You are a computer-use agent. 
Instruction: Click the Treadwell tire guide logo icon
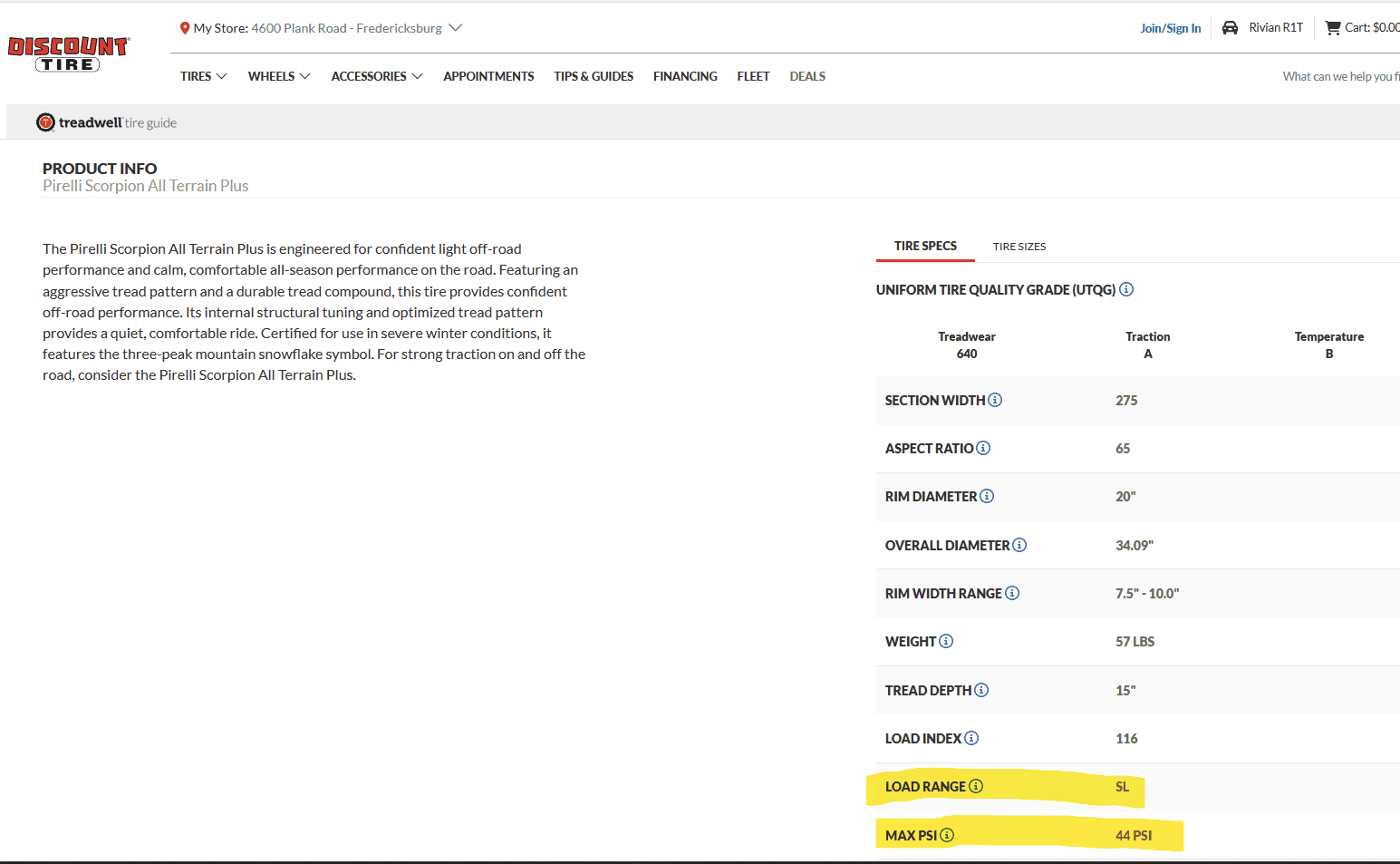(45, 122)
